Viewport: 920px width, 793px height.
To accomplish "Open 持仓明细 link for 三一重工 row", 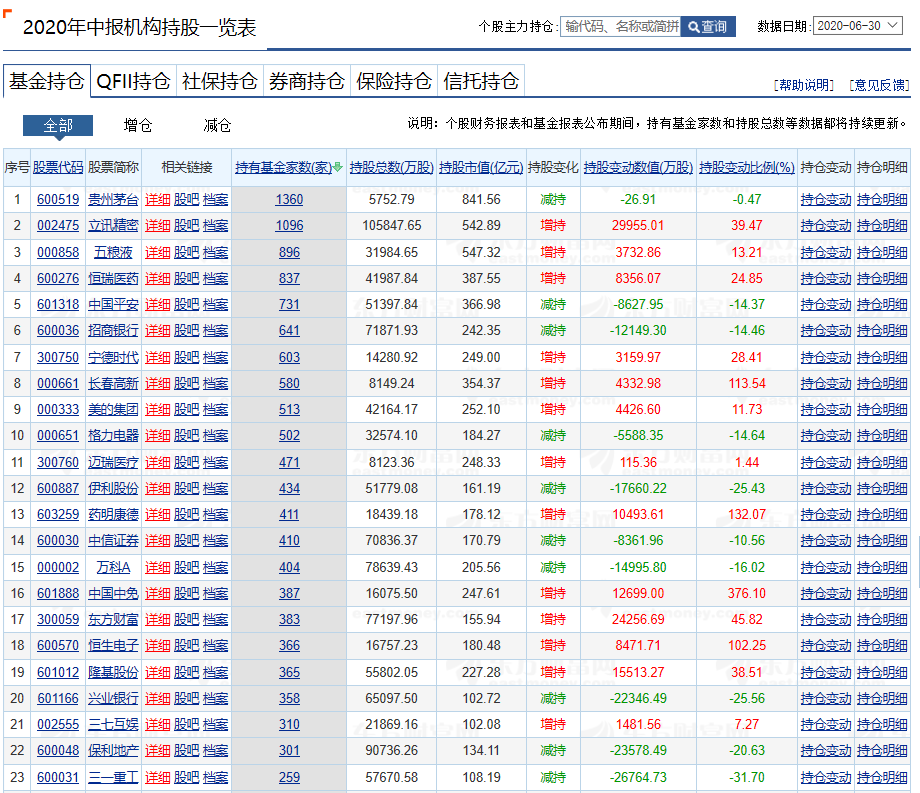I will [882, 778].
